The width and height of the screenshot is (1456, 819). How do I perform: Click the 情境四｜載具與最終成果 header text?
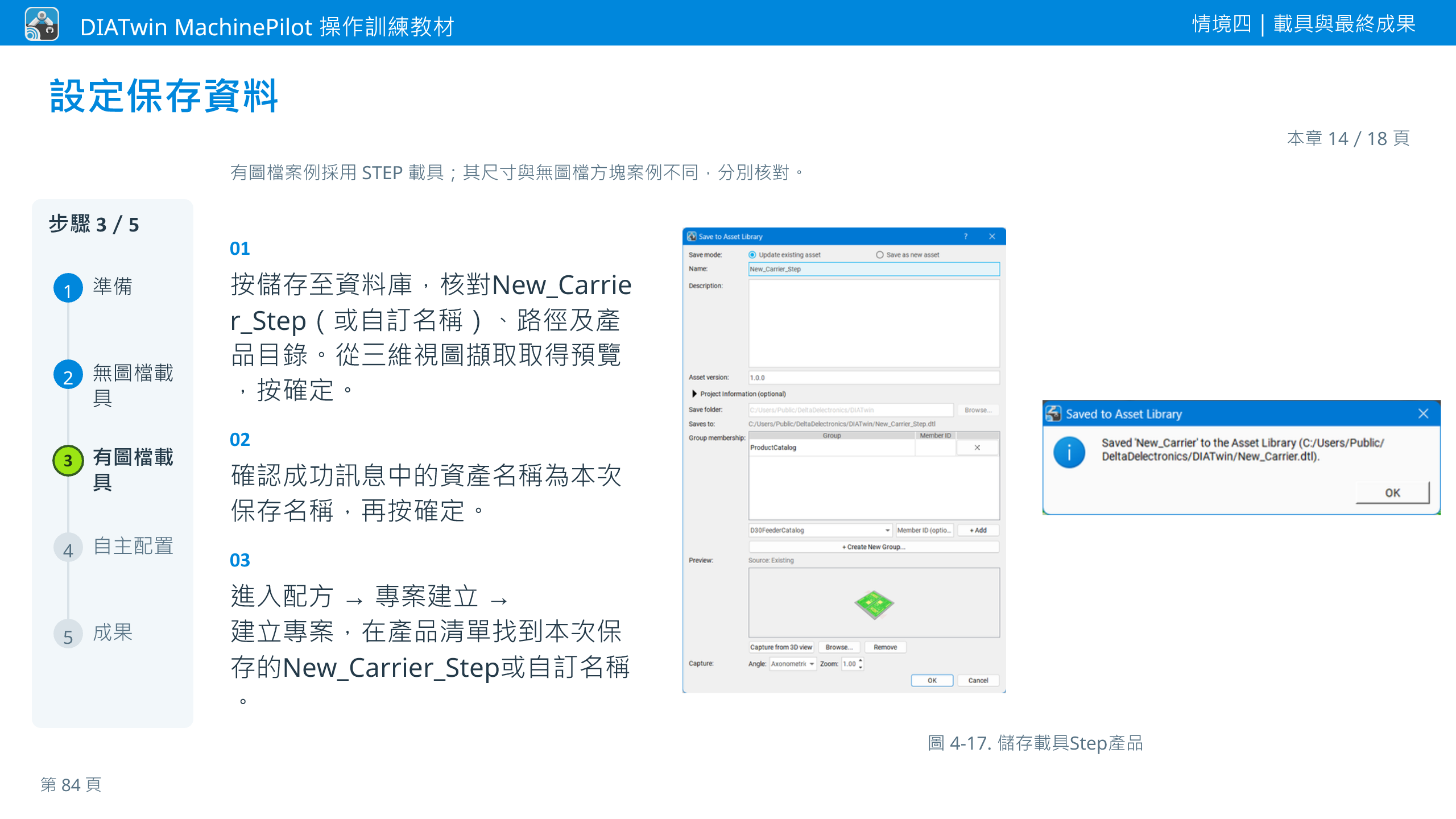pyautogui.click(x=1304, y=24)
